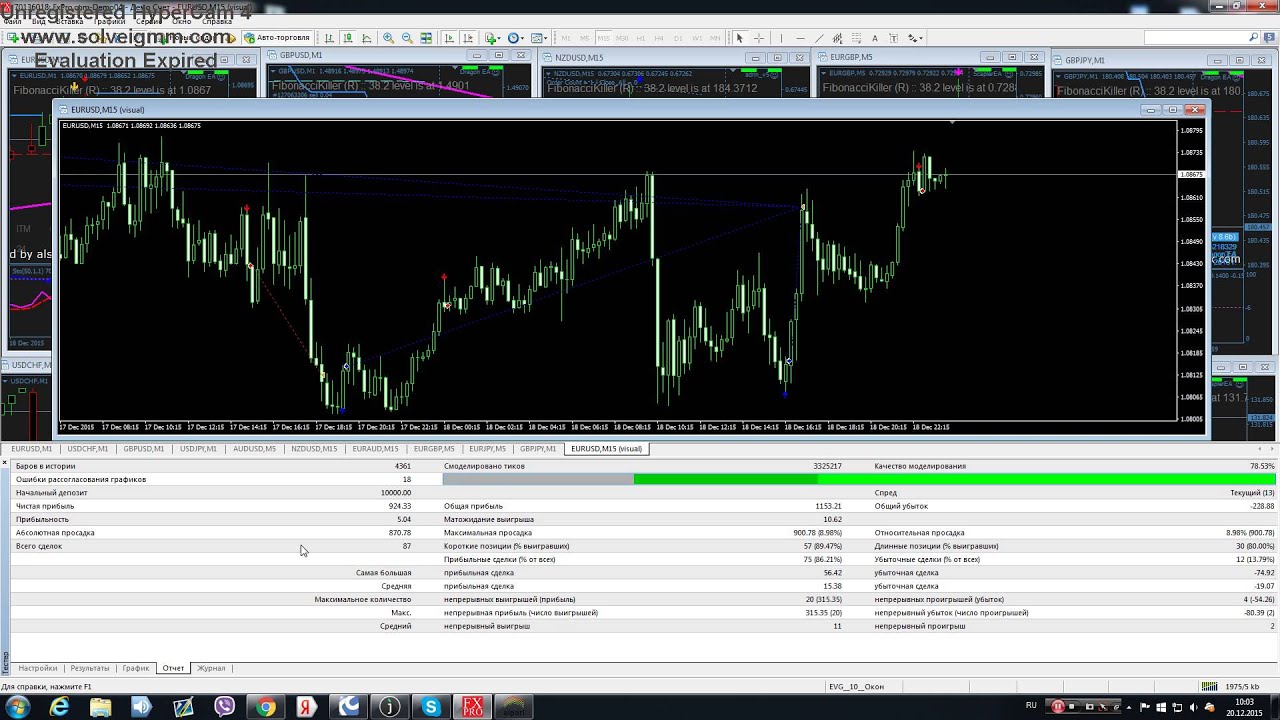Viewport: 1280px width, 720px height.
Task: Switch to the EURAUD,M15 chart tab
Action: pyautogui.click(x=375, y=449)
